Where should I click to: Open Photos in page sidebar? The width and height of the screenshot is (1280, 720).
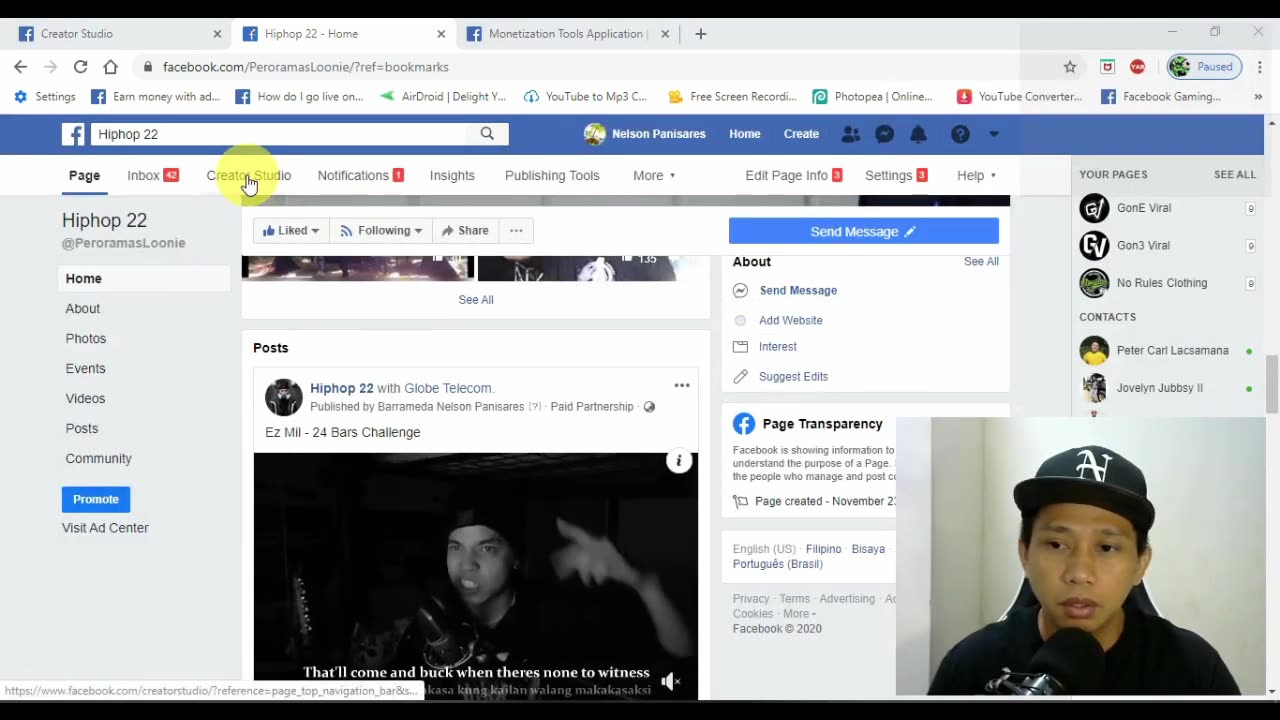pyautogui.click(x=86, y=339)
